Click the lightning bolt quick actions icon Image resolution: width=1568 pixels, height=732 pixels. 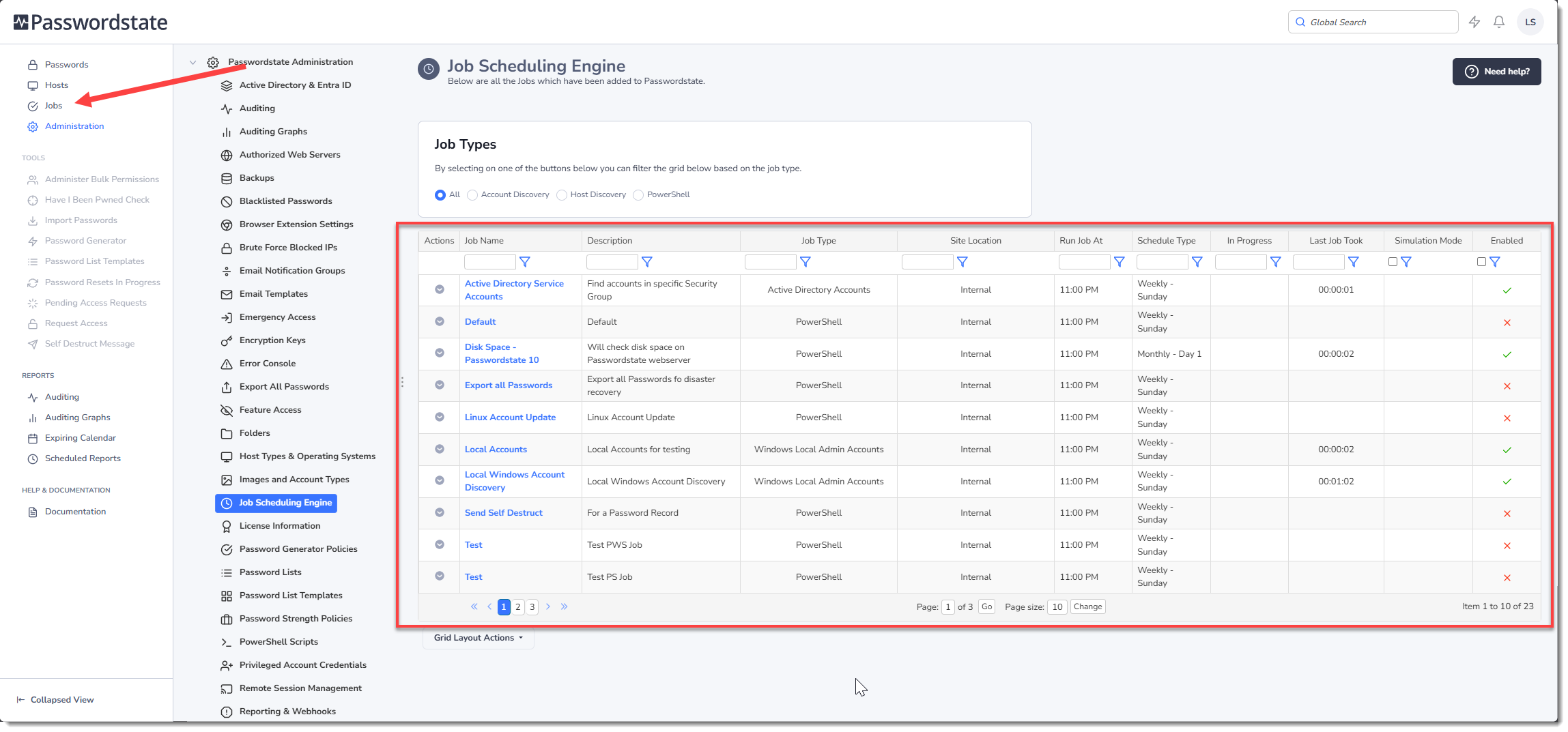(x=1474, y=22)
